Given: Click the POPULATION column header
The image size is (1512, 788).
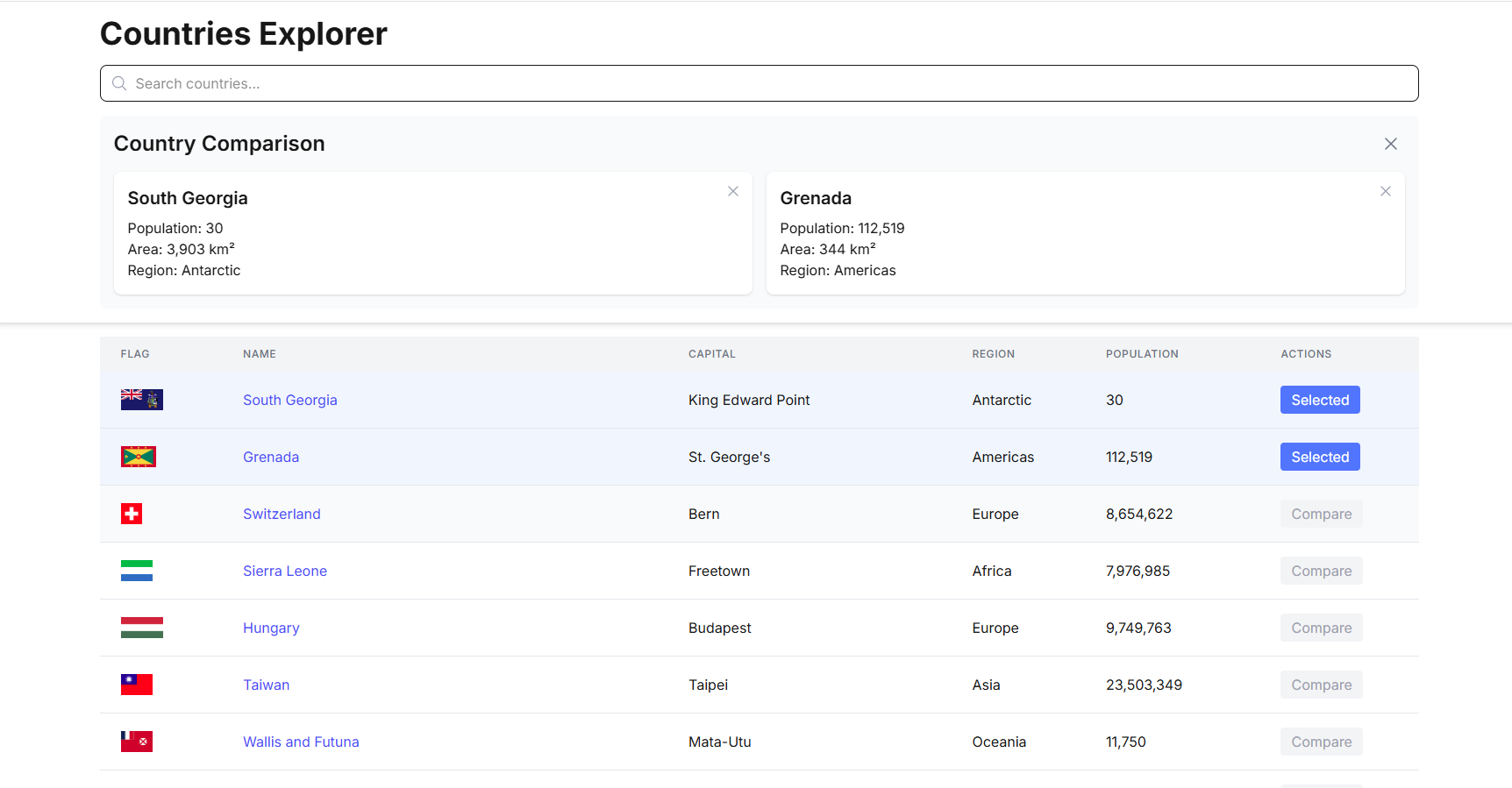Looking at the screenshot, I should (x=1142, y=354).
